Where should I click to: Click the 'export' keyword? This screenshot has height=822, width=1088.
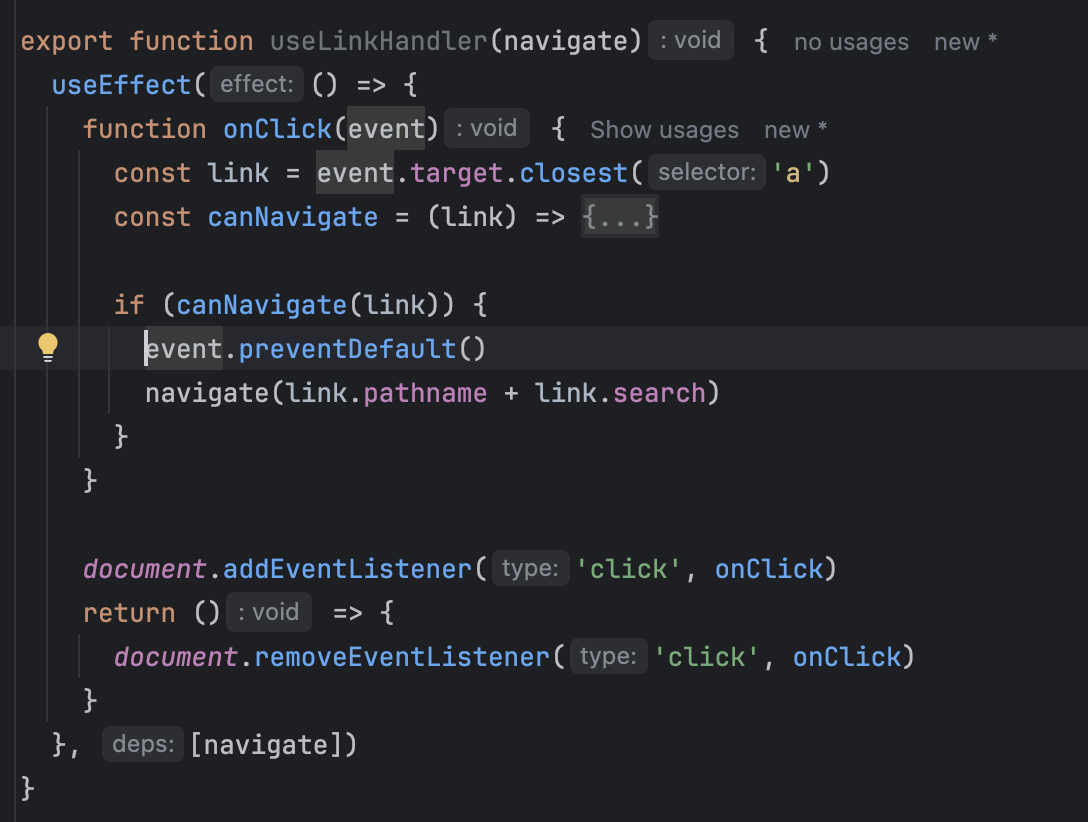pyautogui.click(x=67, y=41)
